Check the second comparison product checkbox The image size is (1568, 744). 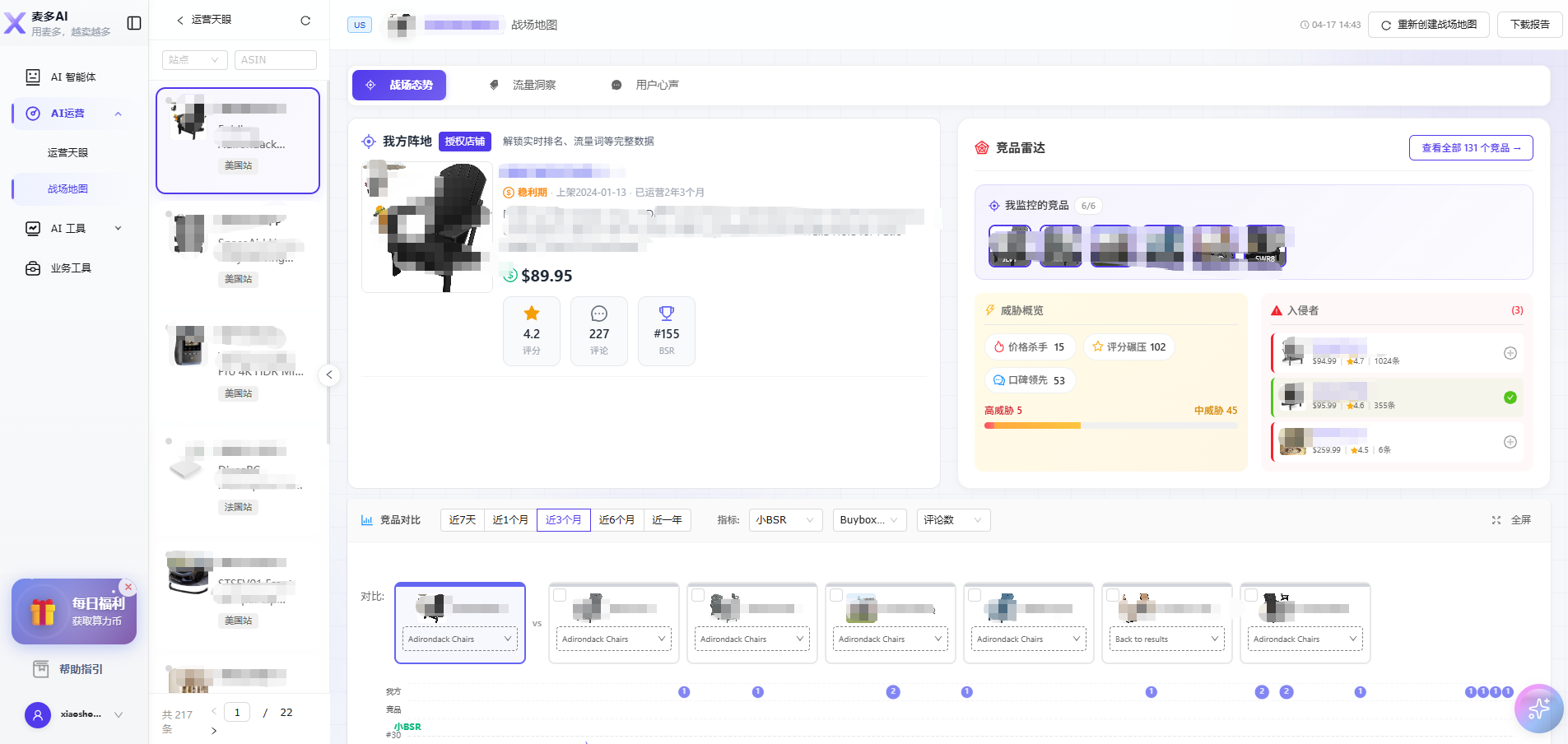coord(561,594)
